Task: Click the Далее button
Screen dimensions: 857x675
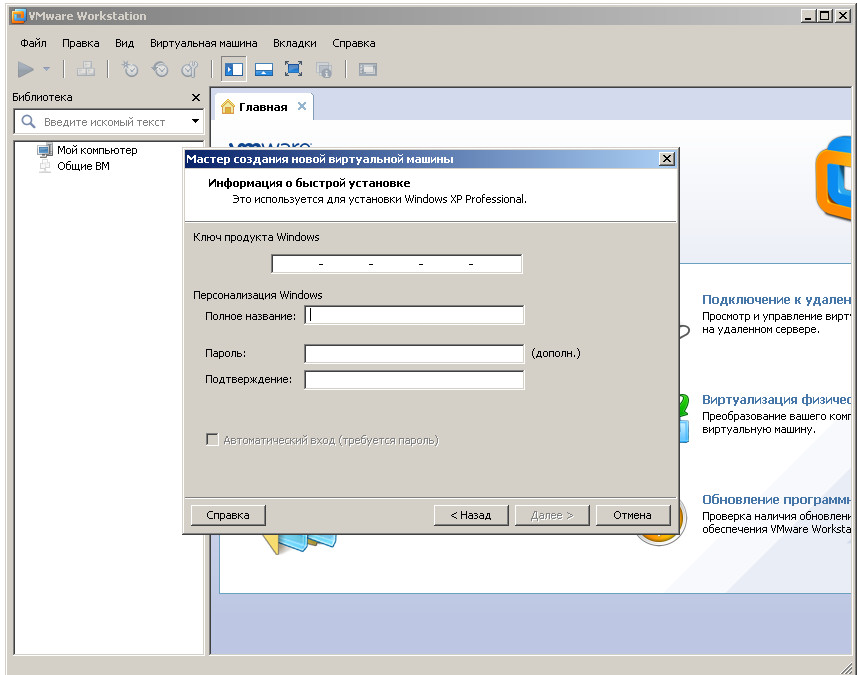Action: [x=552, y=515]
